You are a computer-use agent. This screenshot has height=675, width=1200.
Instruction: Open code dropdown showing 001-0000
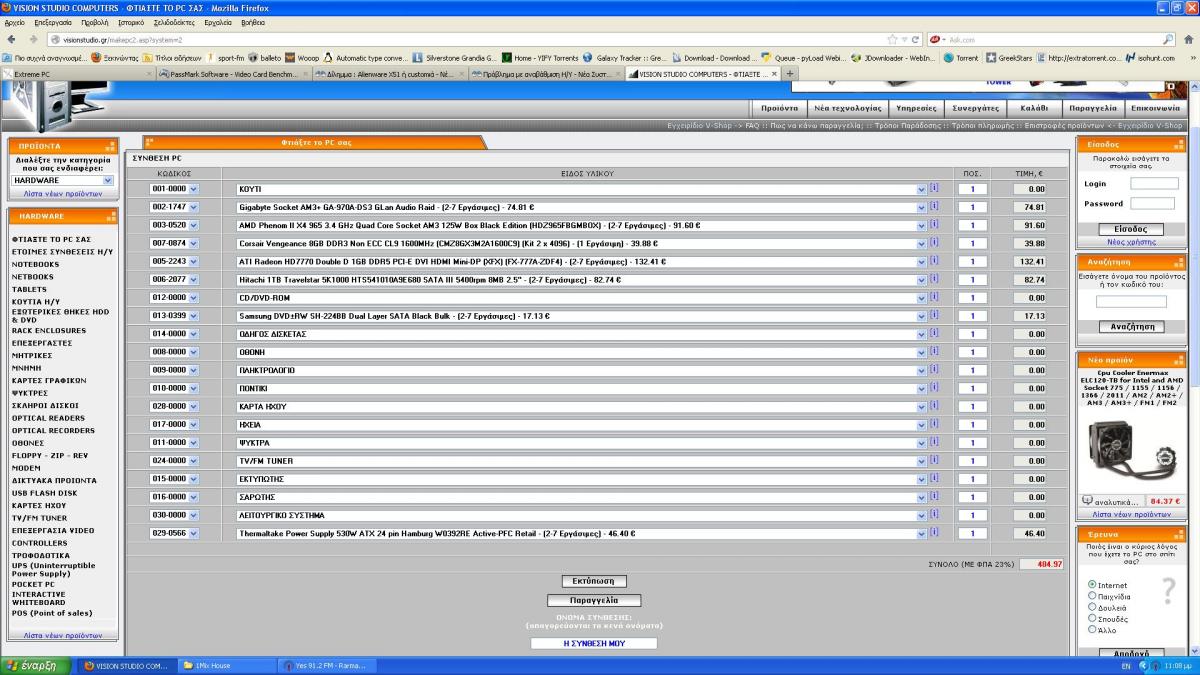click(x=175, y=188)
